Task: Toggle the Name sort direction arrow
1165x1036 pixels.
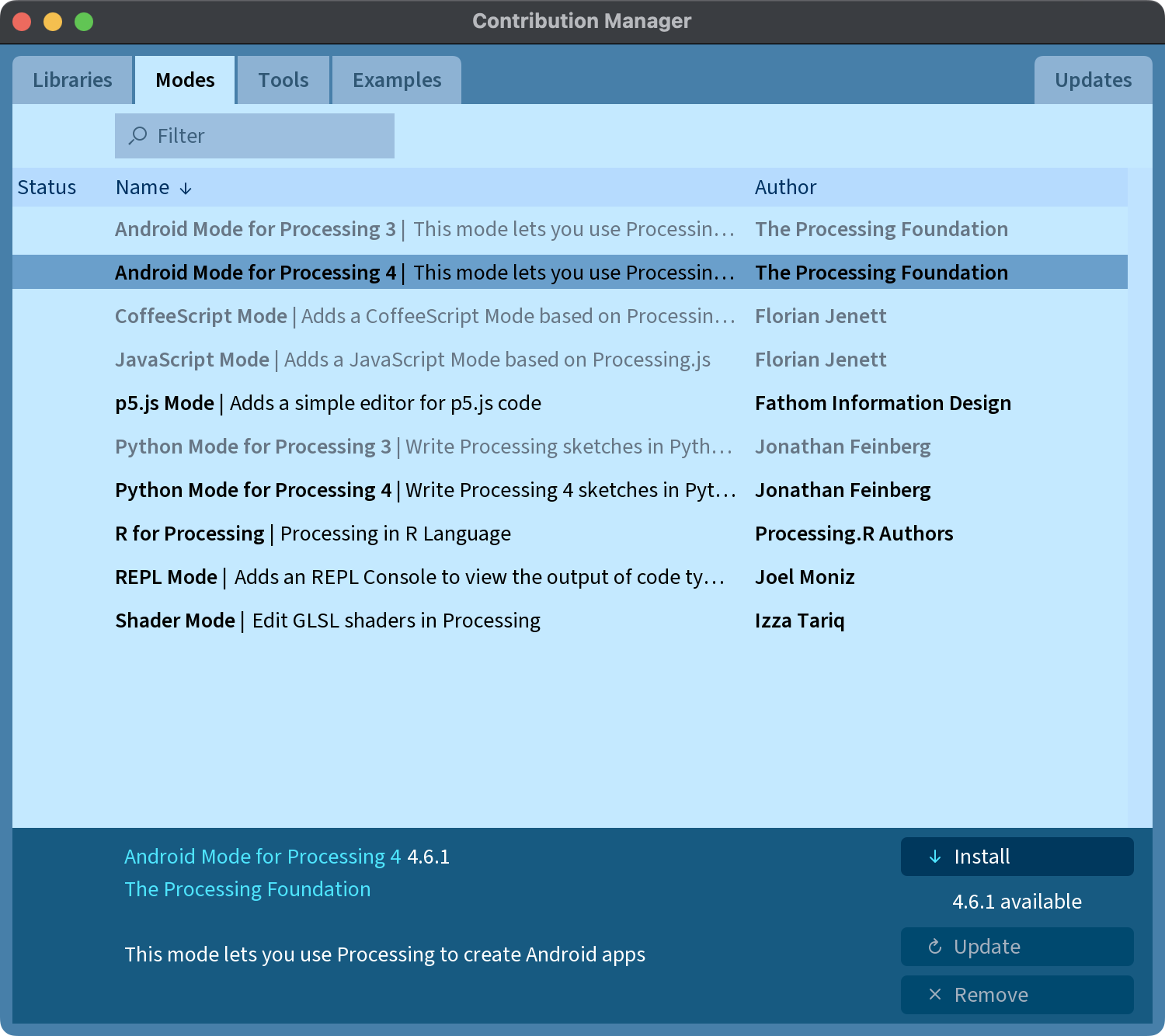Action: point(186,189)
